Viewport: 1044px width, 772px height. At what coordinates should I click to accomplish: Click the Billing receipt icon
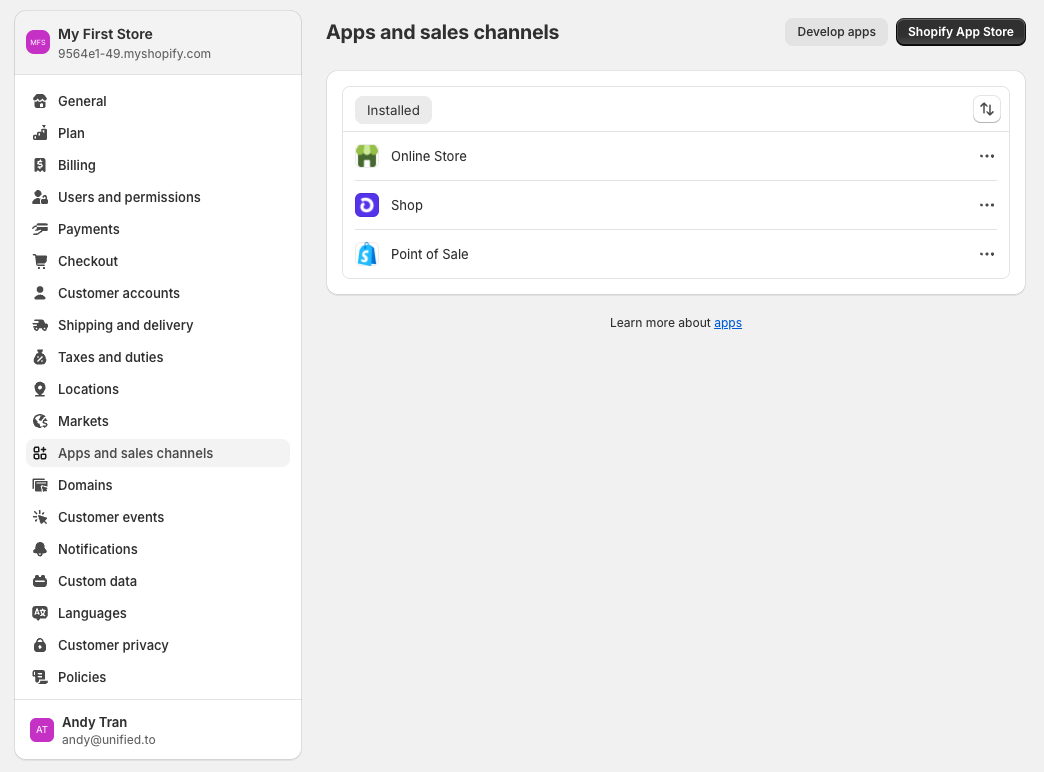[x=40, y=165]
